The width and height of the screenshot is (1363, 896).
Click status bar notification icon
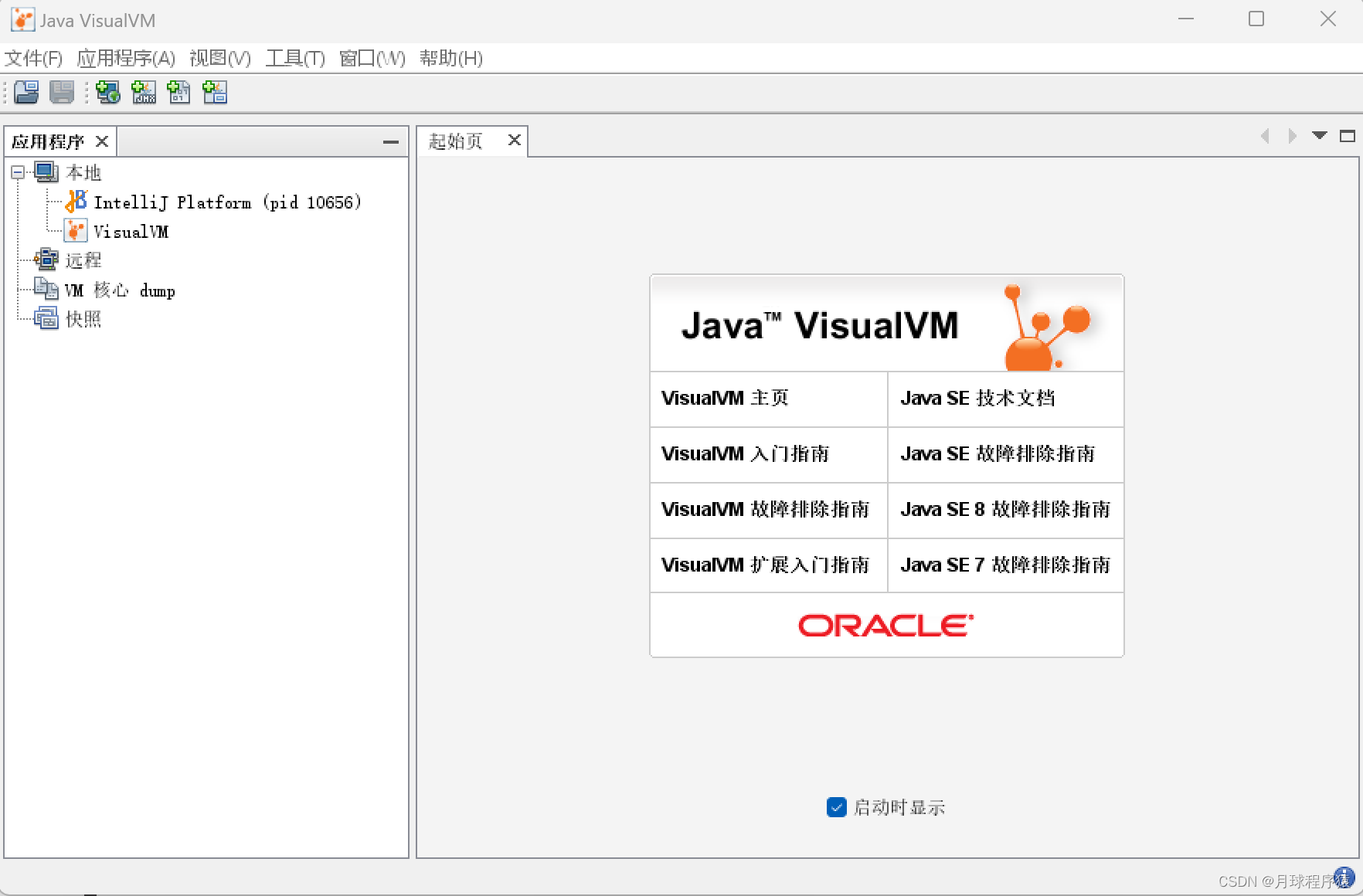pyautogui.click(x=1344, y=878)
